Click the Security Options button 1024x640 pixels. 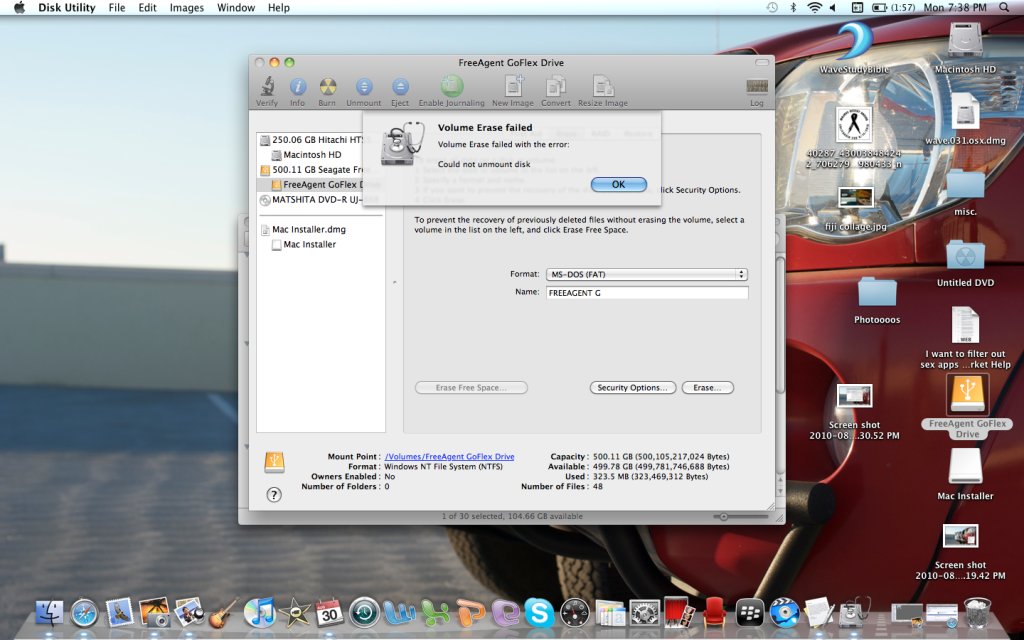[632, 388]
